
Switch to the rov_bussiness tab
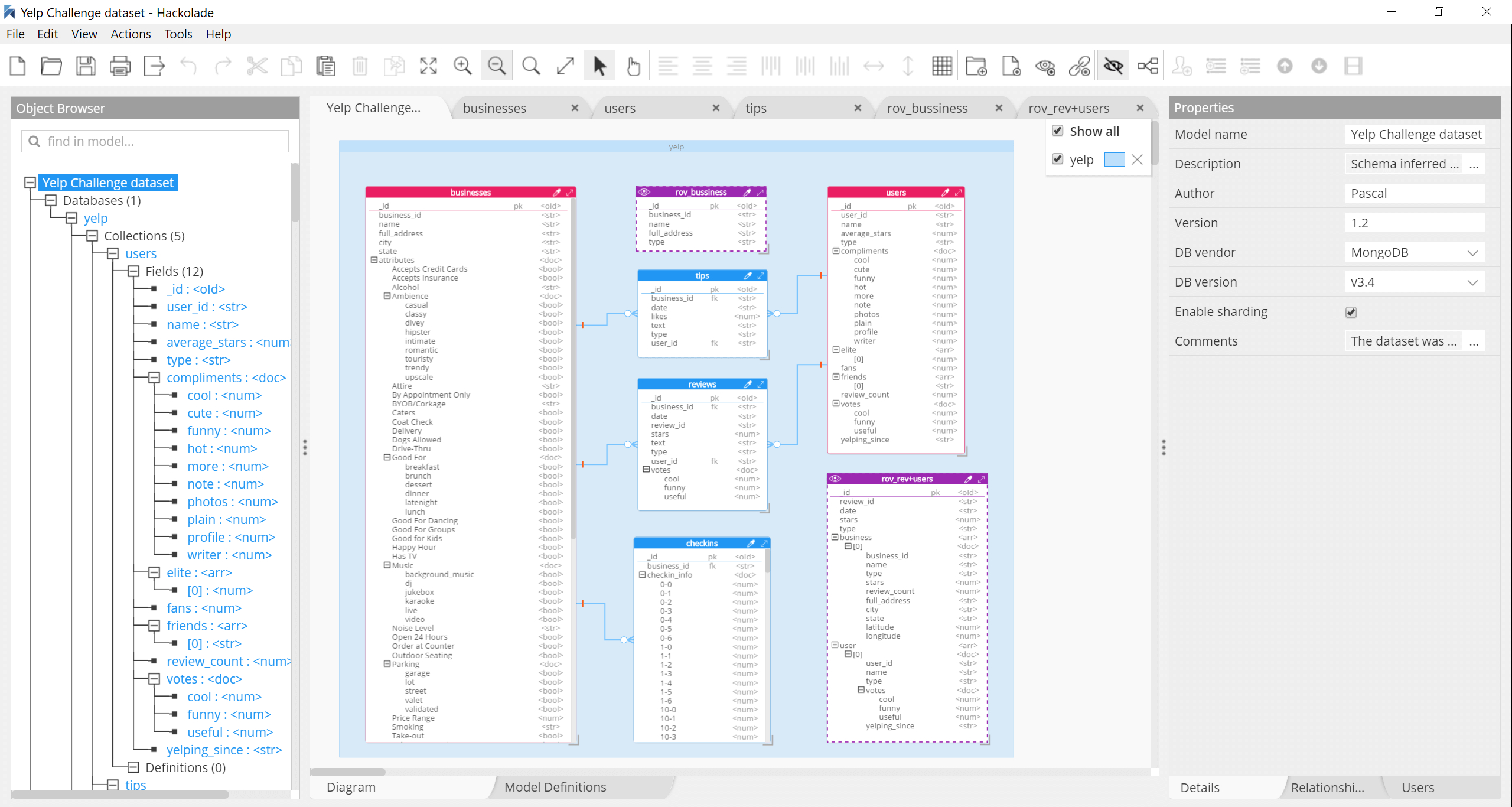[927, 108]
